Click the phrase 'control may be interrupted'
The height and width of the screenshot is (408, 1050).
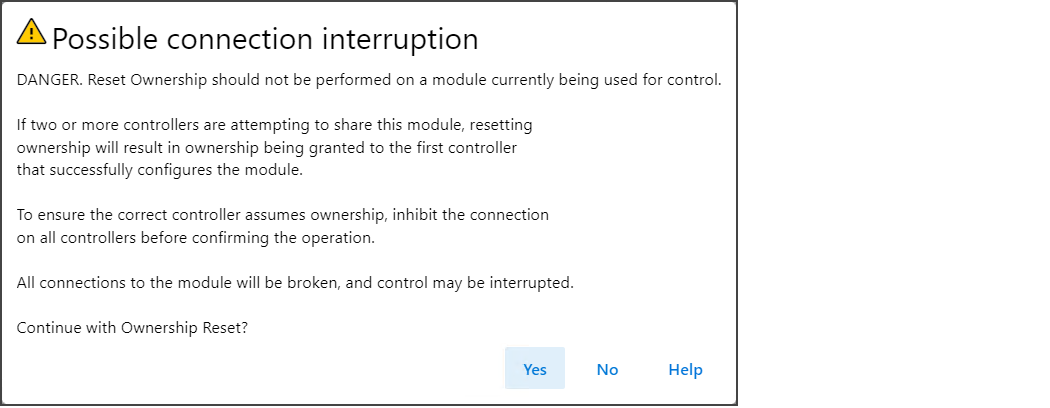(475, 283)
